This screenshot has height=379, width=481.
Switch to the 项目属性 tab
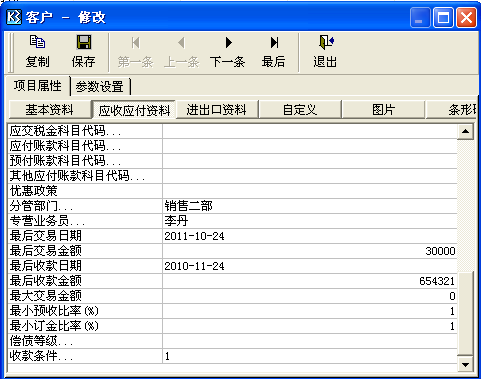pyautogui.click(x=38, y=86)
